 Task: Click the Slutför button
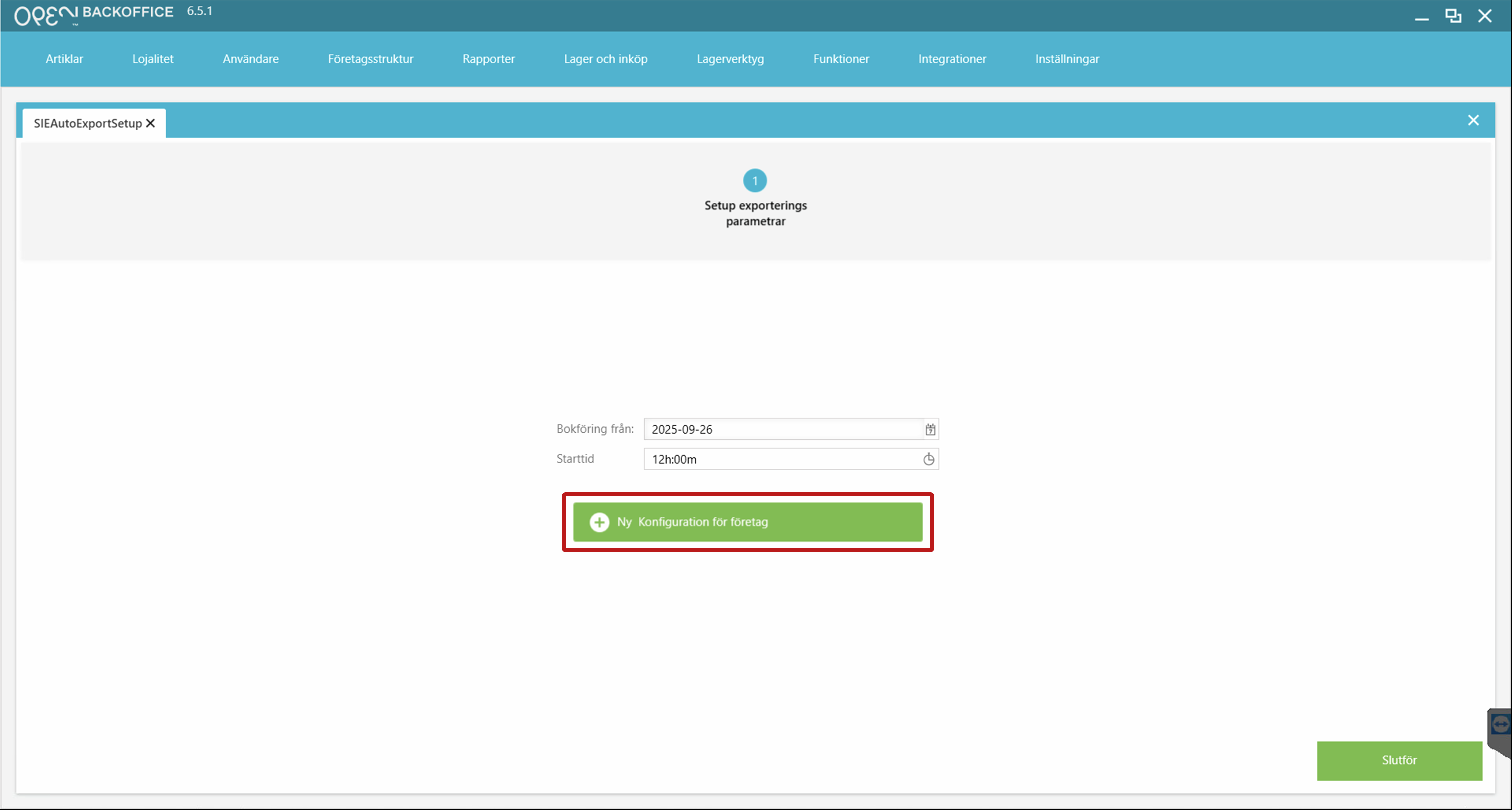point(1399,760)
